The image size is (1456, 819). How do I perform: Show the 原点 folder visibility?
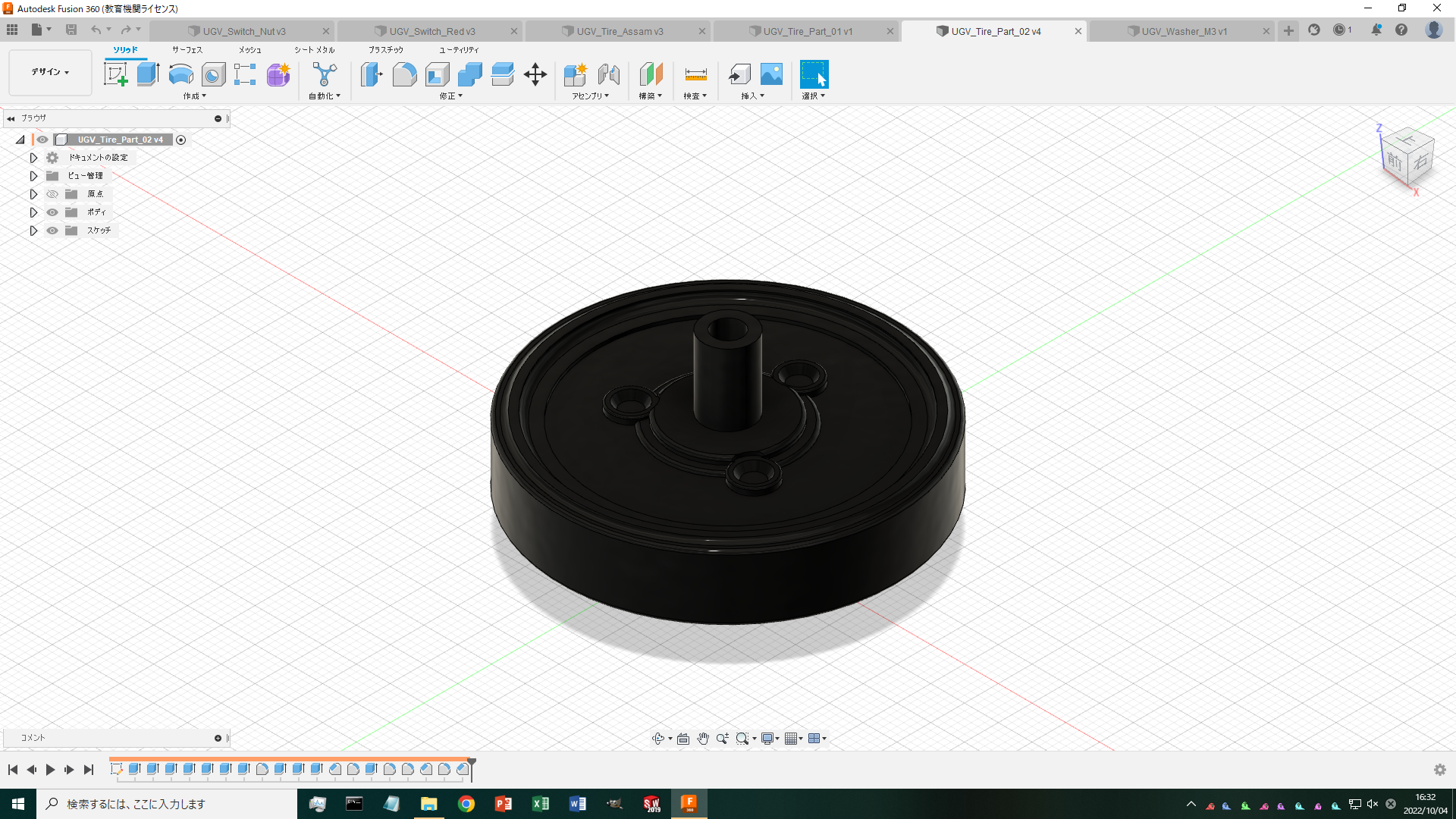52,193
